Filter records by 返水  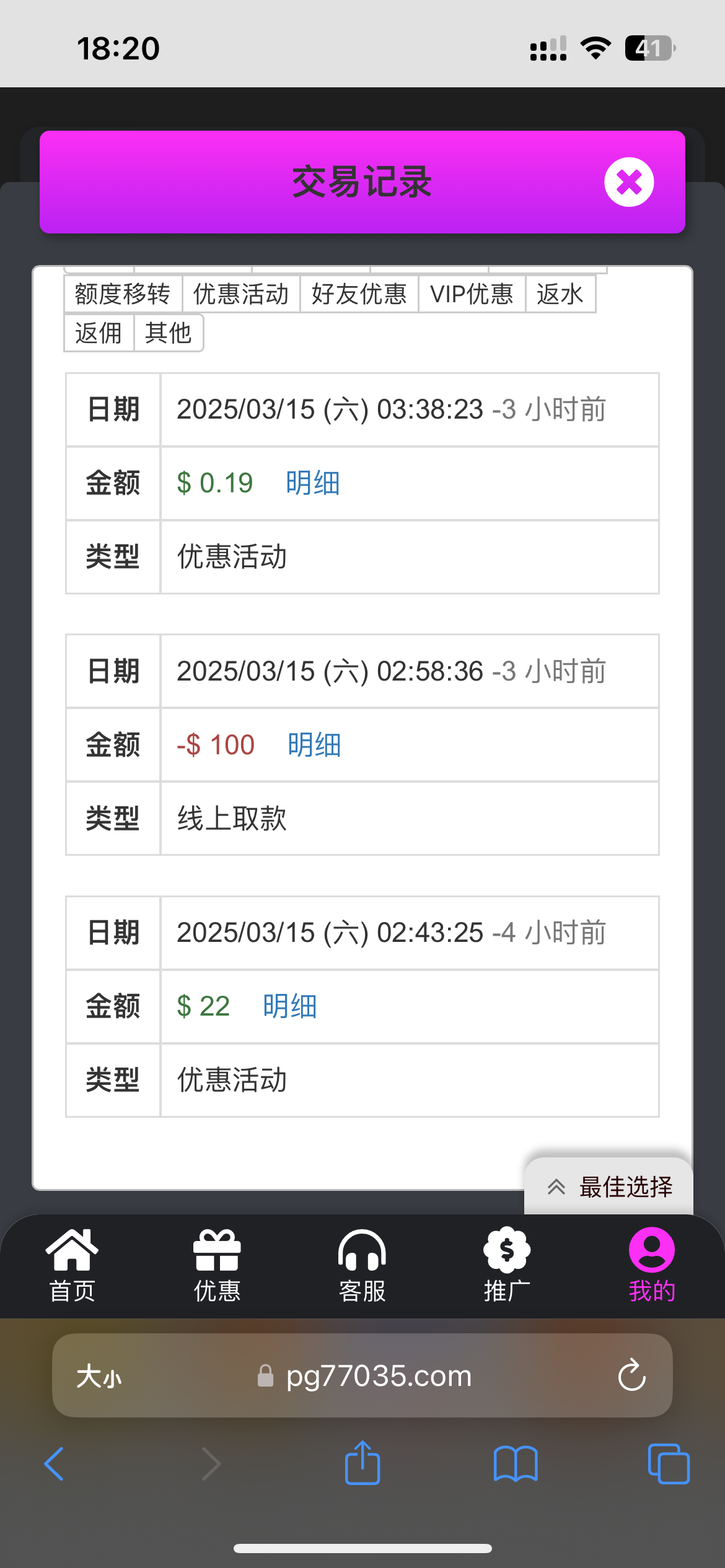tap(560, 294)
